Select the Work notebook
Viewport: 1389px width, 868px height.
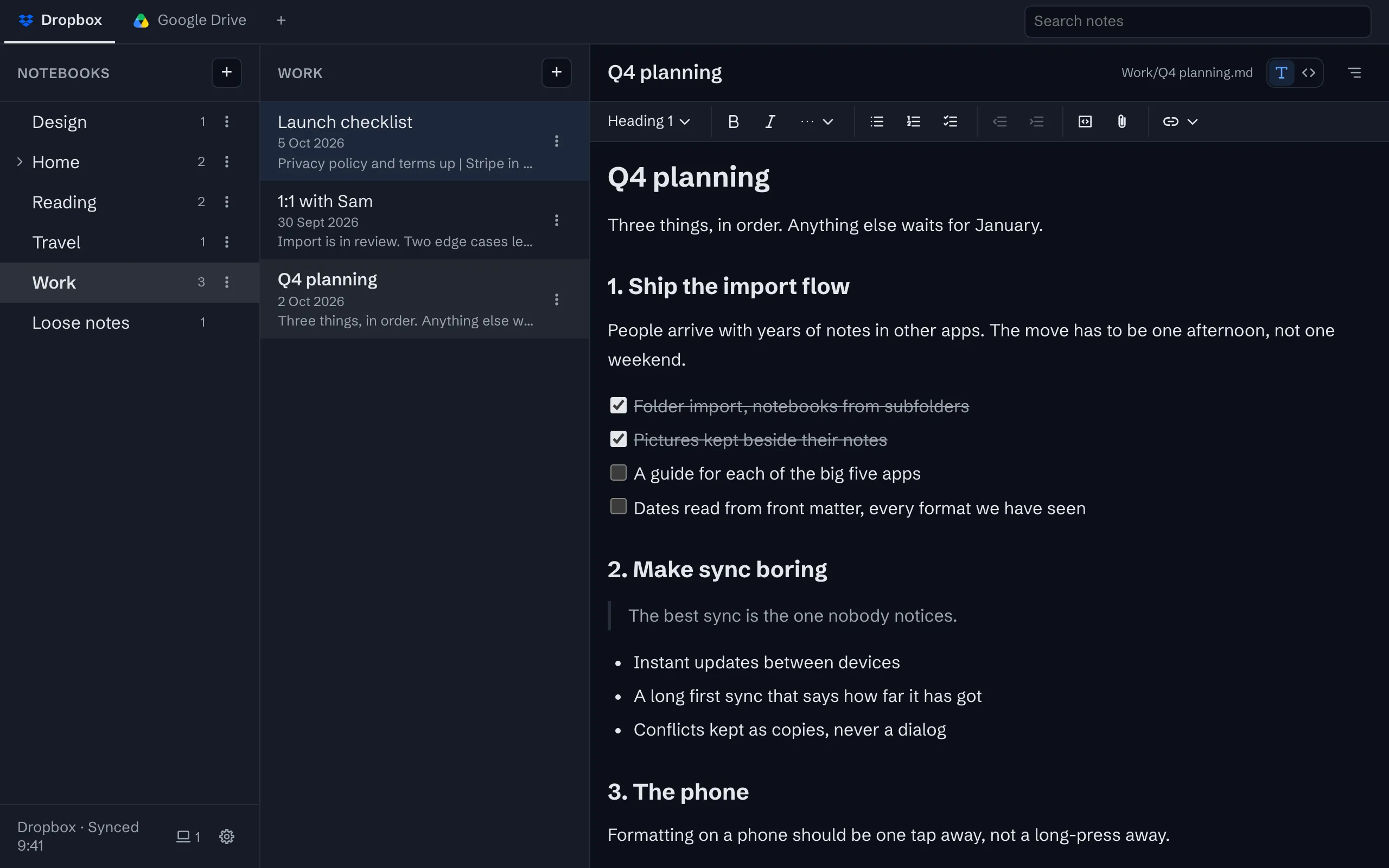coord(130,283)
